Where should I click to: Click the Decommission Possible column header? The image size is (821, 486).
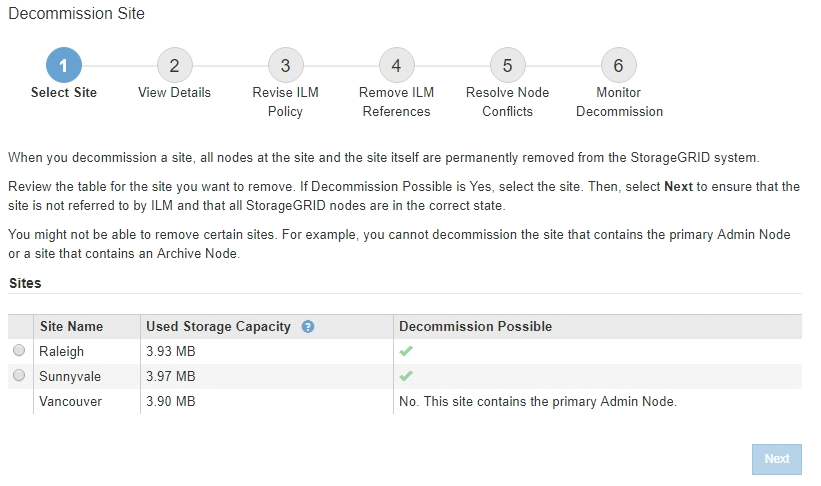475,327
